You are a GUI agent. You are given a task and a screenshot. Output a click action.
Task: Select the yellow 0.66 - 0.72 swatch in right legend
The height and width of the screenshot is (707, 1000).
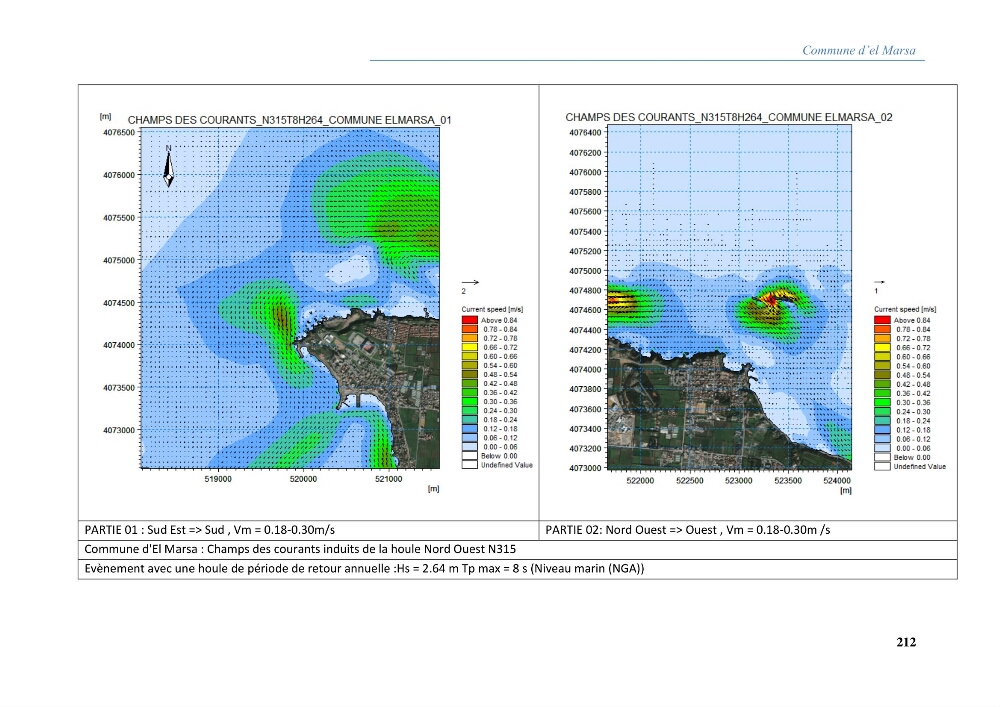point(882,347)
